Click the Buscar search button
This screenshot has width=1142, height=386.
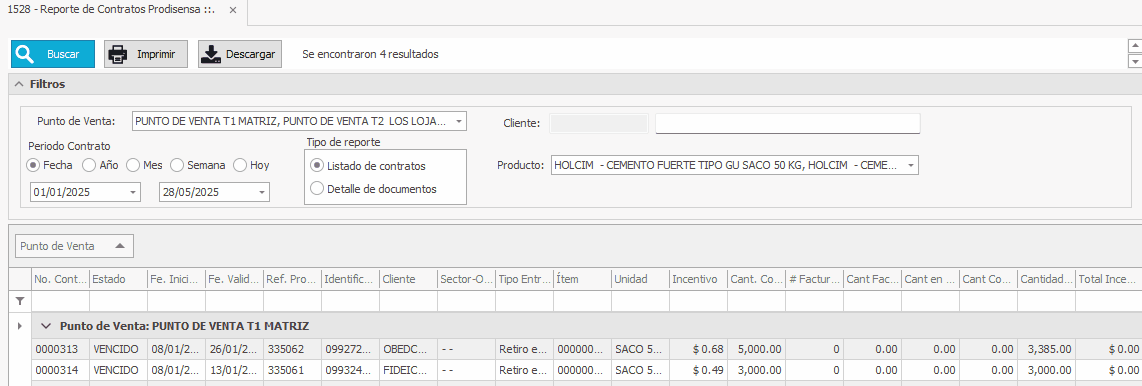[52, 54]
